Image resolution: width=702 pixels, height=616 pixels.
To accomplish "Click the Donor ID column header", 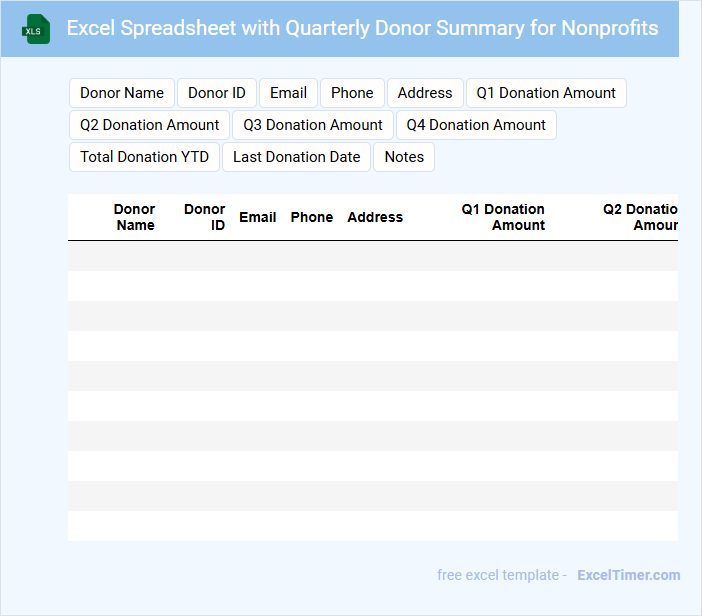I will (x=205, y=217).
